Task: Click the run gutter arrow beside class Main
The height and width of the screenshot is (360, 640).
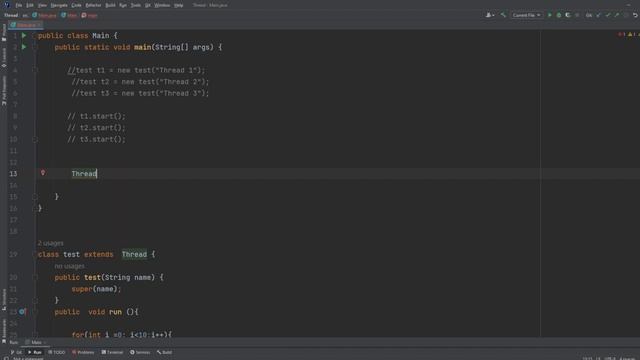Action: tap(24, 36)
